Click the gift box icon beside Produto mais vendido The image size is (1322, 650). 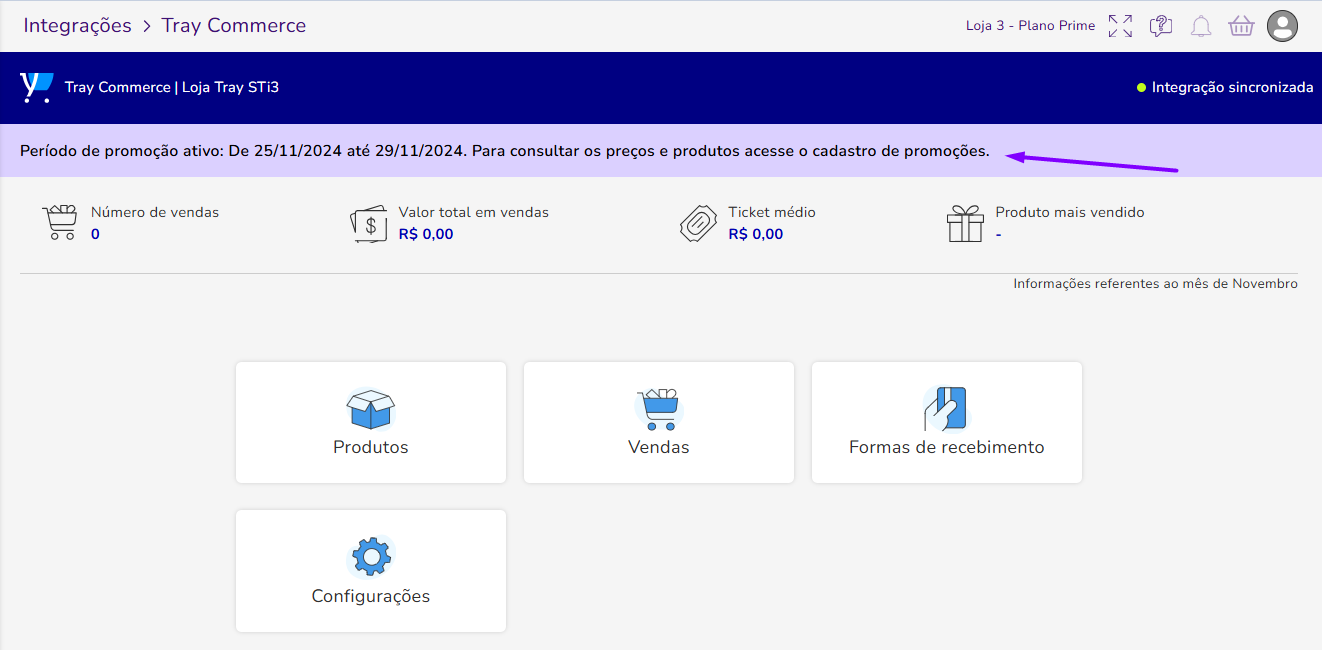pos(965,223)
